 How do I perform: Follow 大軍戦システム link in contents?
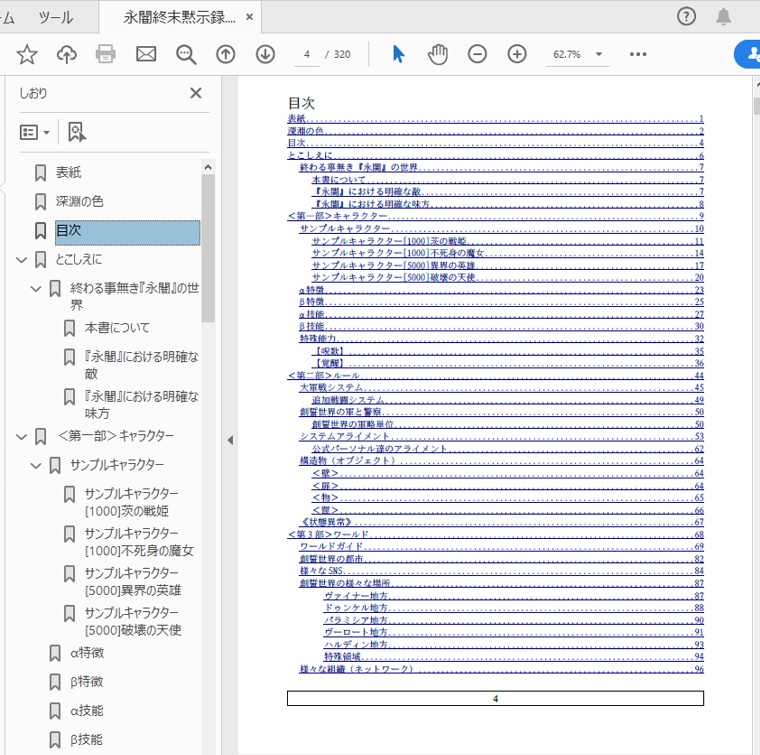click(501, 387)
